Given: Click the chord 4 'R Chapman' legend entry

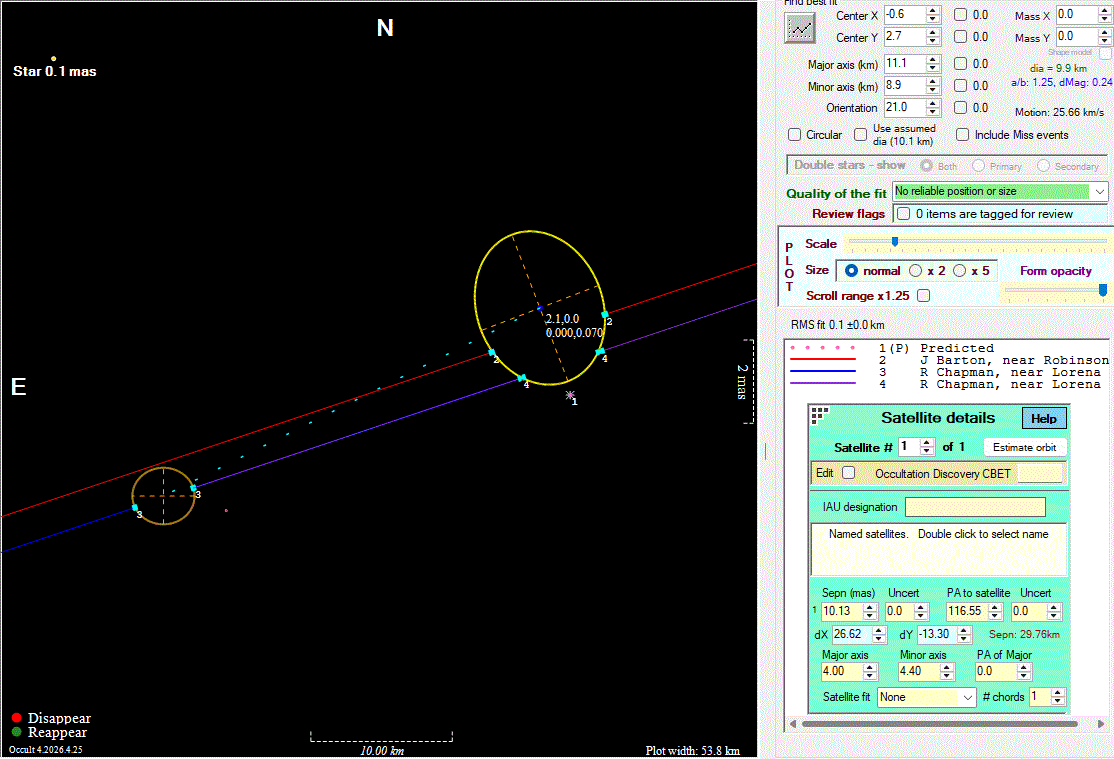Looking at the screenshot, I should point(945,384).
